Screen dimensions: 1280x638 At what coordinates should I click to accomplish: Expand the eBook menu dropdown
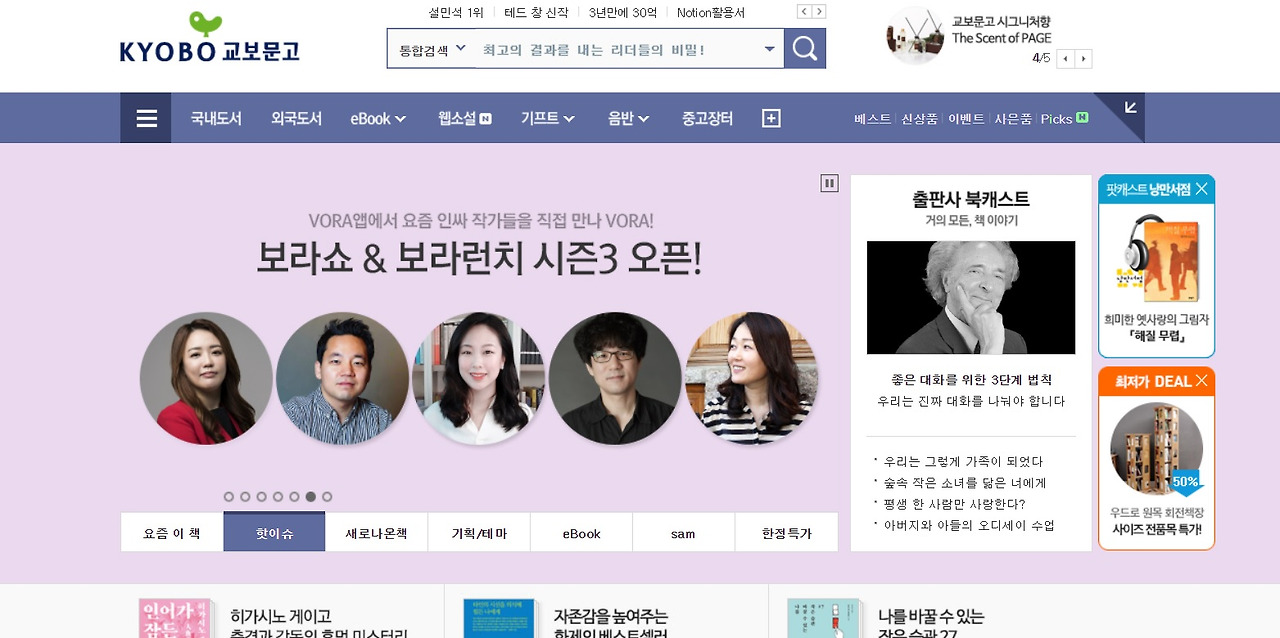click(378, 118)
